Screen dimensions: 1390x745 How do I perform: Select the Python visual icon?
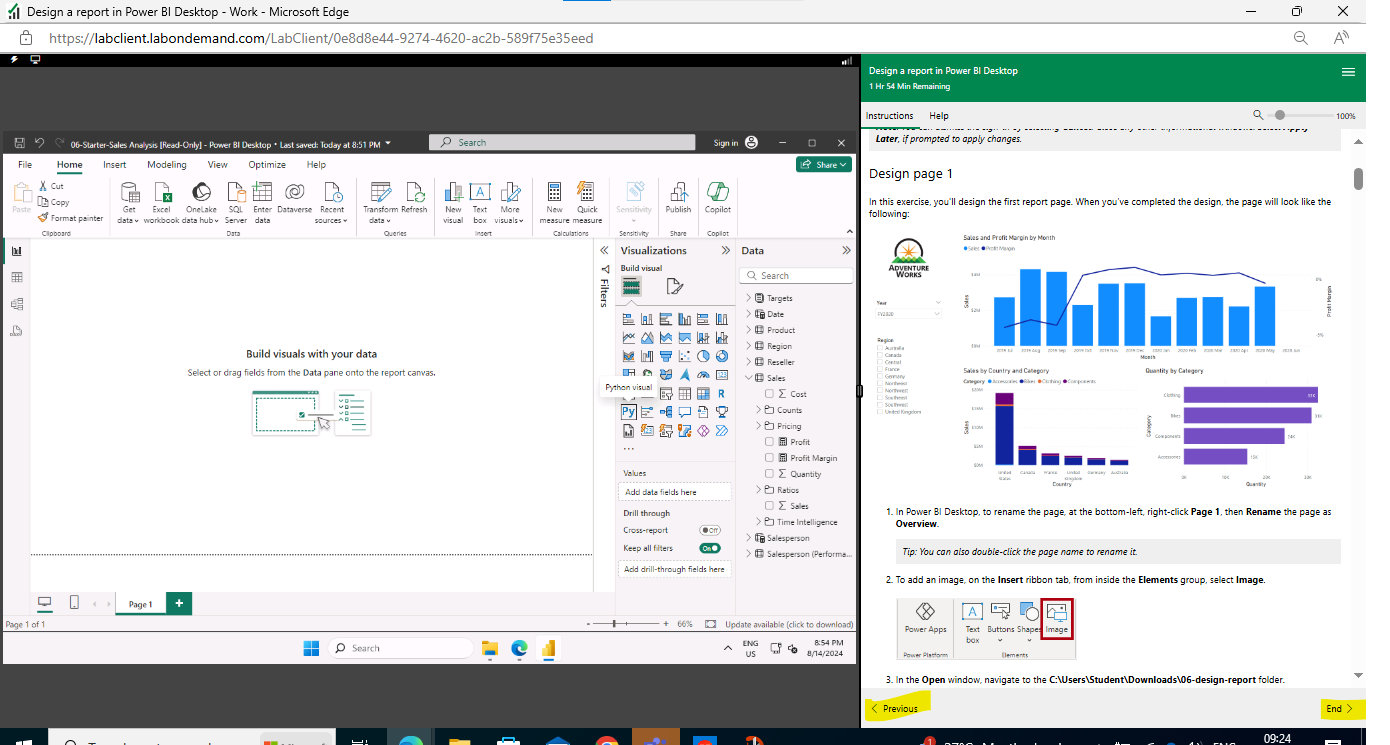coord(628,411)
